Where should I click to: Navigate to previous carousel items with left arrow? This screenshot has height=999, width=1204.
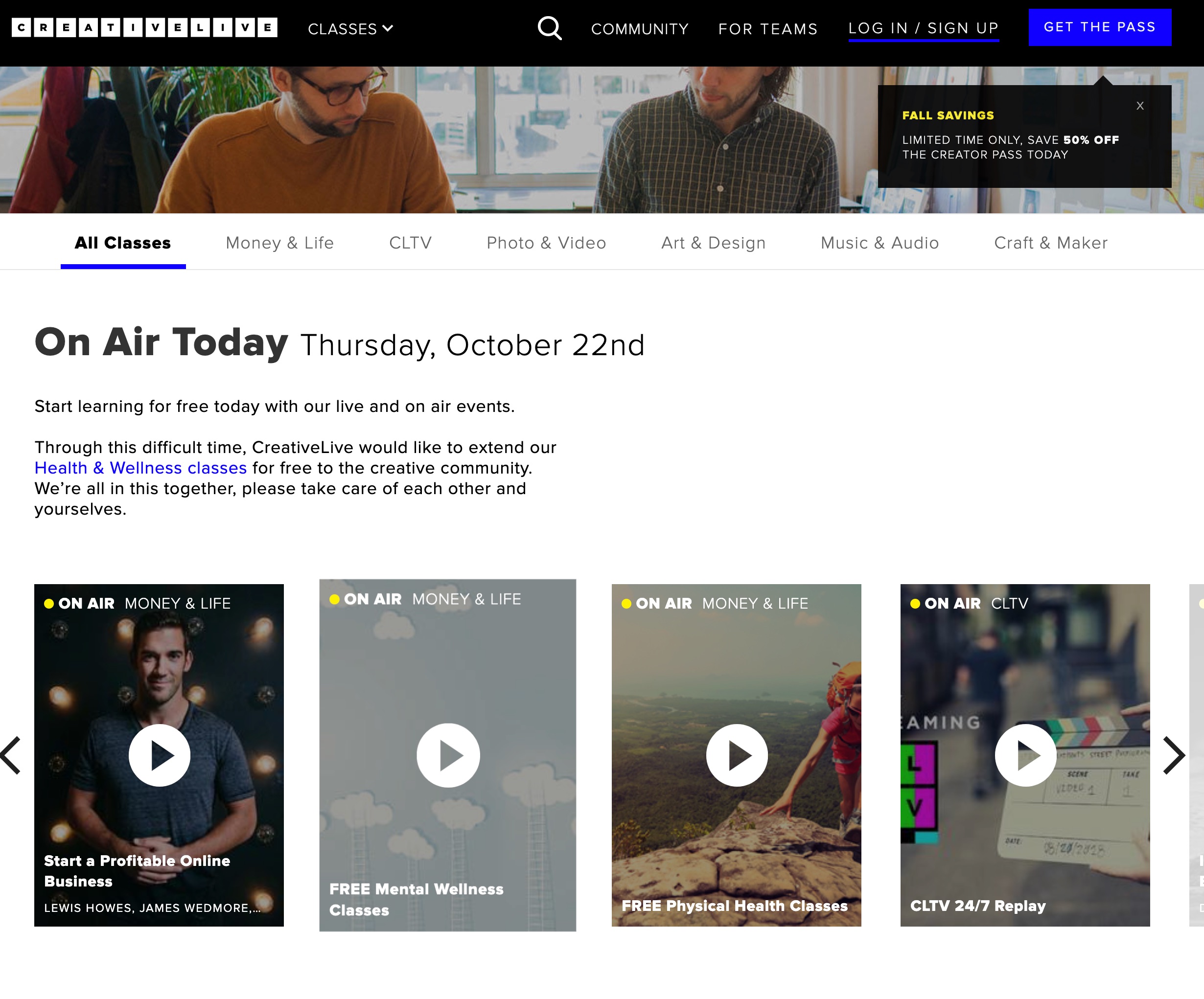10,755
